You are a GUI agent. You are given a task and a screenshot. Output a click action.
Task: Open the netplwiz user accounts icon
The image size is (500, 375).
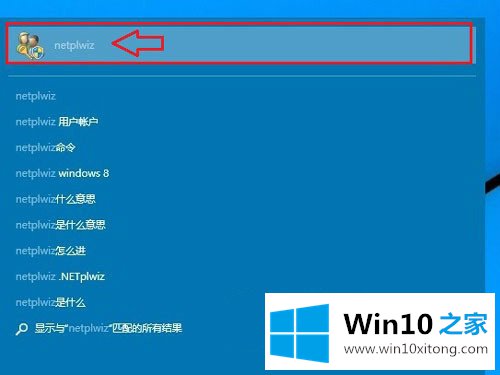(x=30, y=46)
